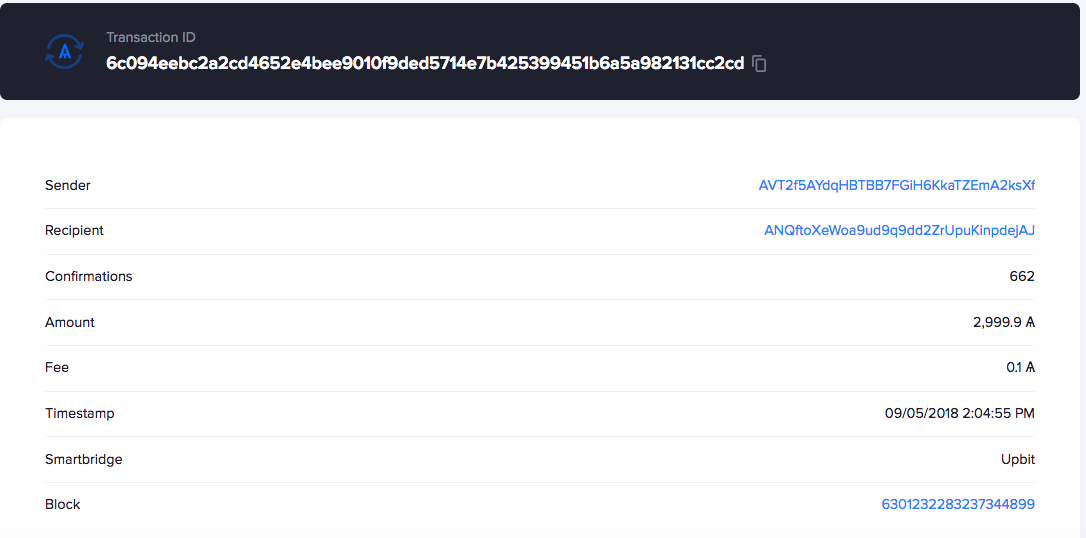Click the ARK transaction logo icon
Viewport: 1086px width, 538px height.
pyautogui.click(x=64, y=52)
